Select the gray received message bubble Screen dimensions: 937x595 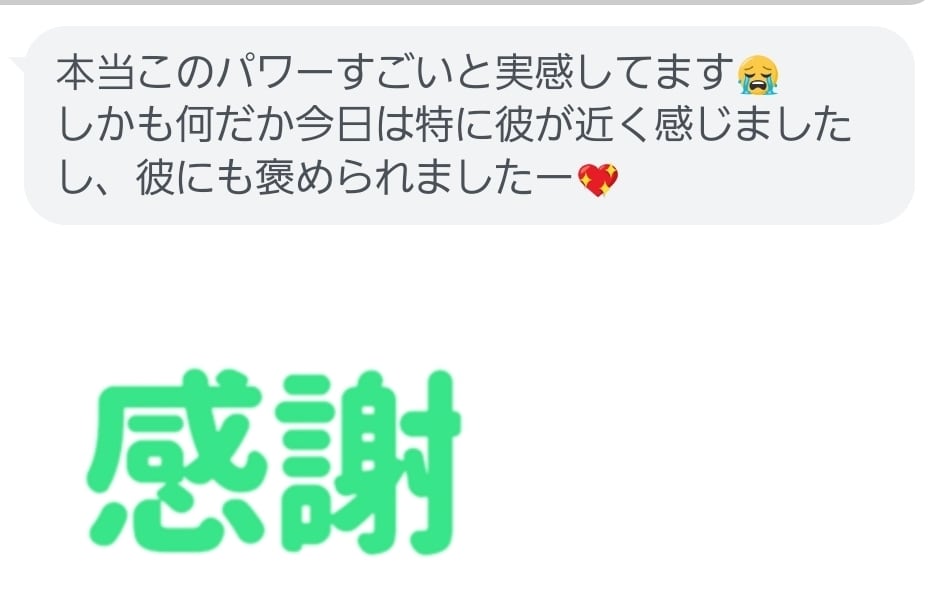pos(469,125)
